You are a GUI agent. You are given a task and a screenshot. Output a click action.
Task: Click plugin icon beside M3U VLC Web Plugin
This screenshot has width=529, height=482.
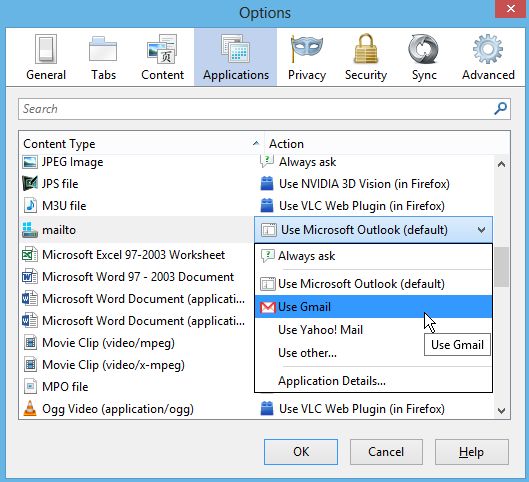[x=267, y=205]
